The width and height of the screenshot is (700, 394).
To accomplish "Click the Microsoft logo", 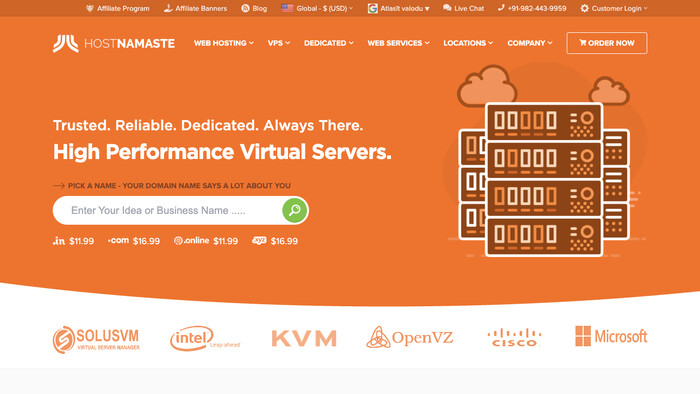I will (611, 336).
